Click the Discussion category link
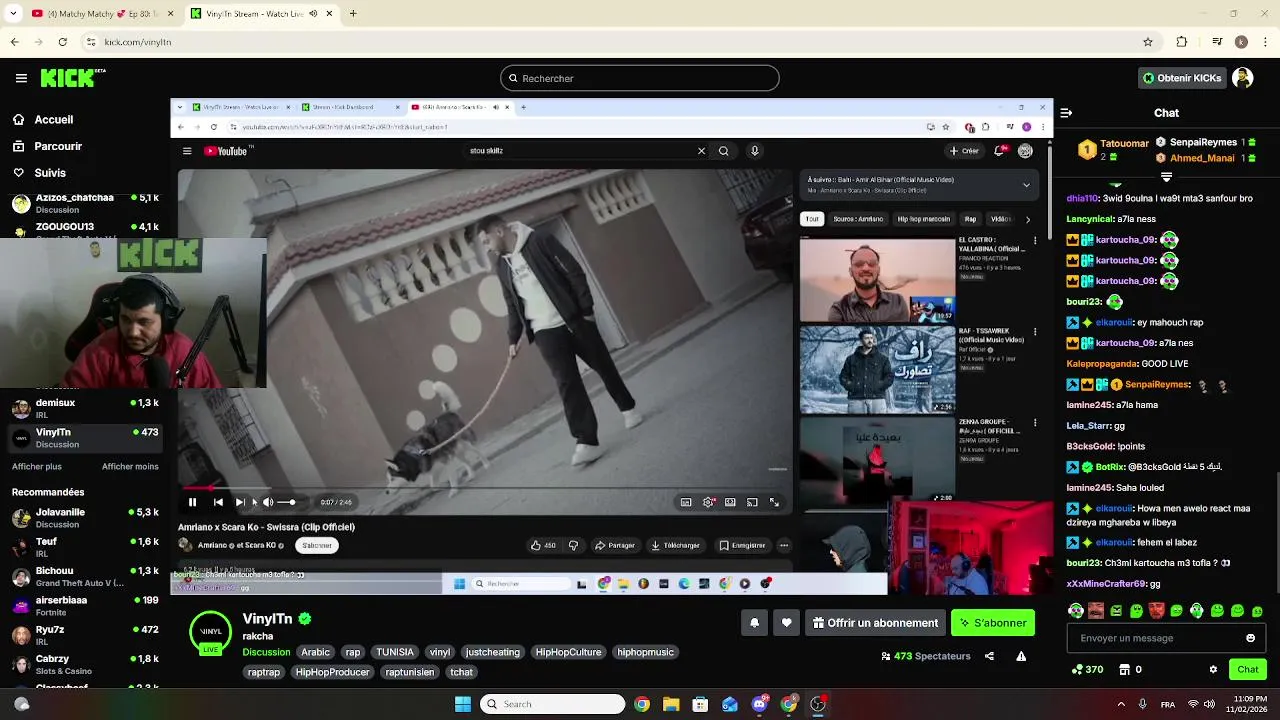The image size is (1280, 720). [266, 652]
